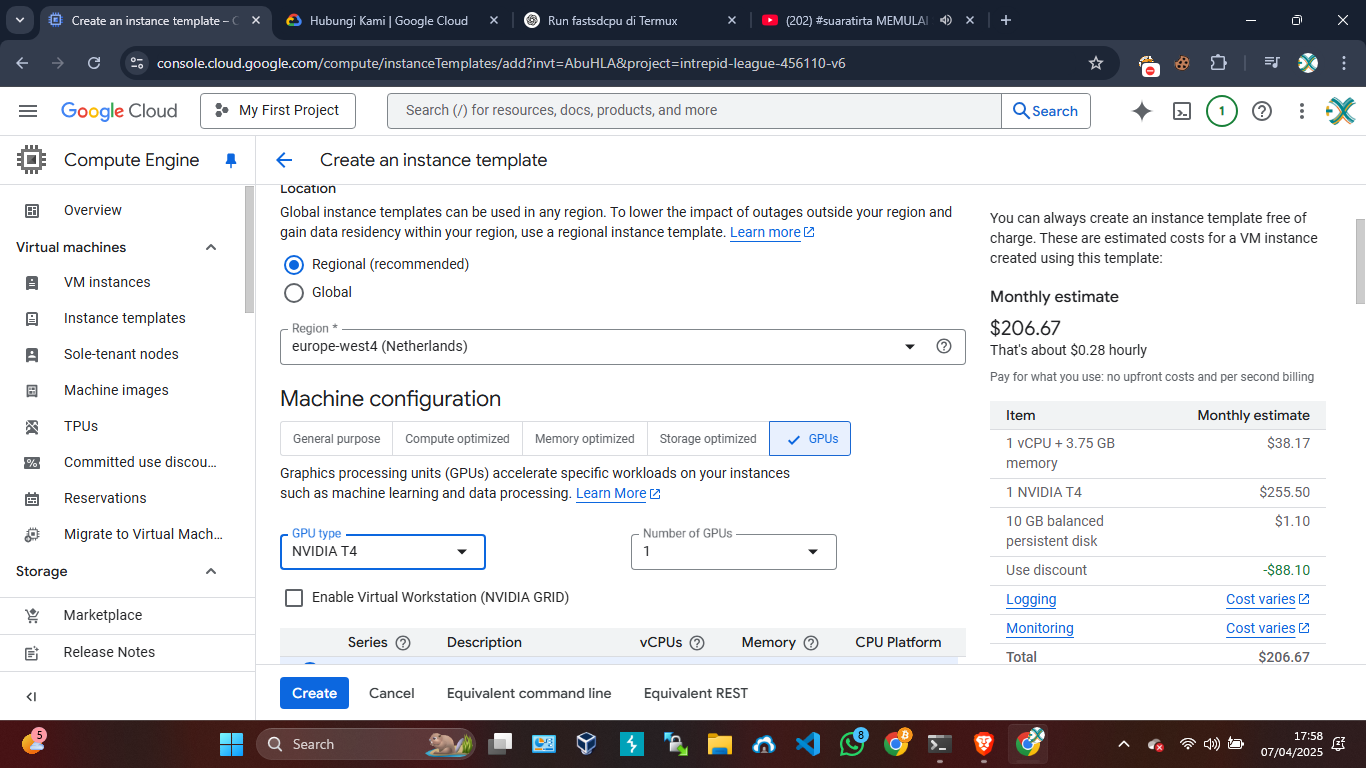The width and height of the screenshot is (1366, 768).
Task: View site information icon in address bar
Action: click(137, 63)
